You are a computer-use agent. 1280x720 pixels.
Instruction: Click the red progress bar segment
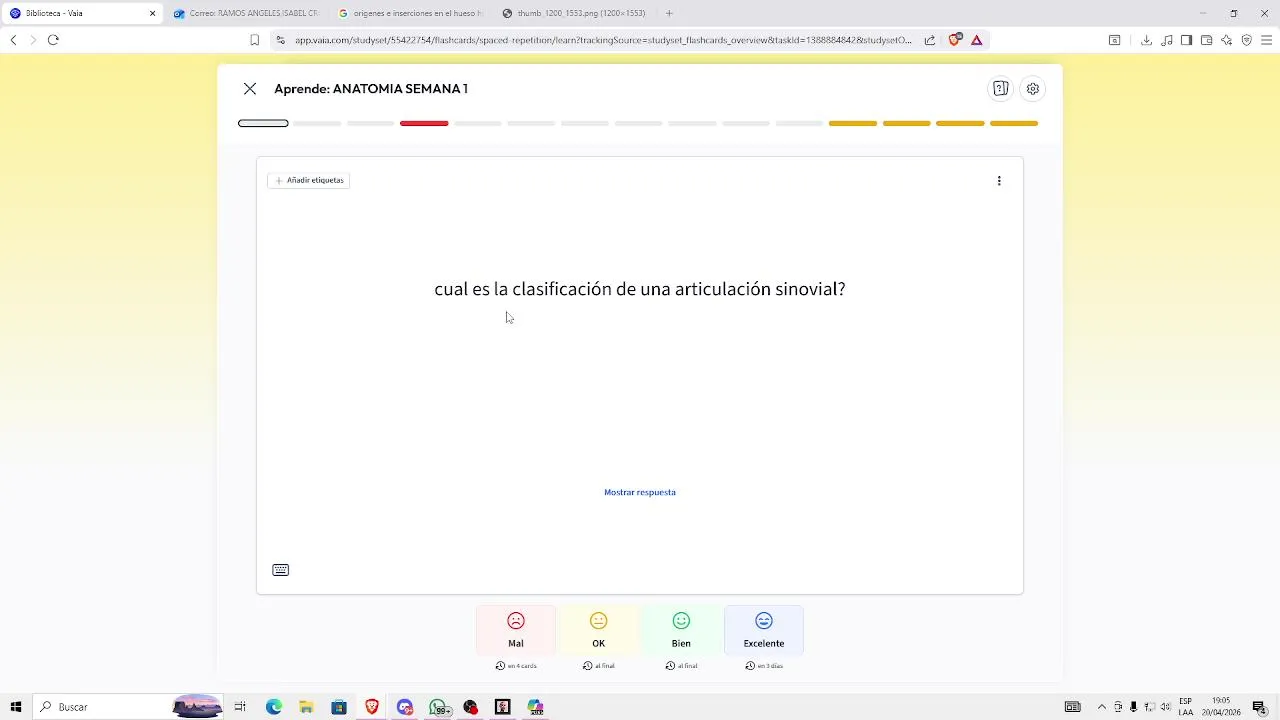coord(424,123)
